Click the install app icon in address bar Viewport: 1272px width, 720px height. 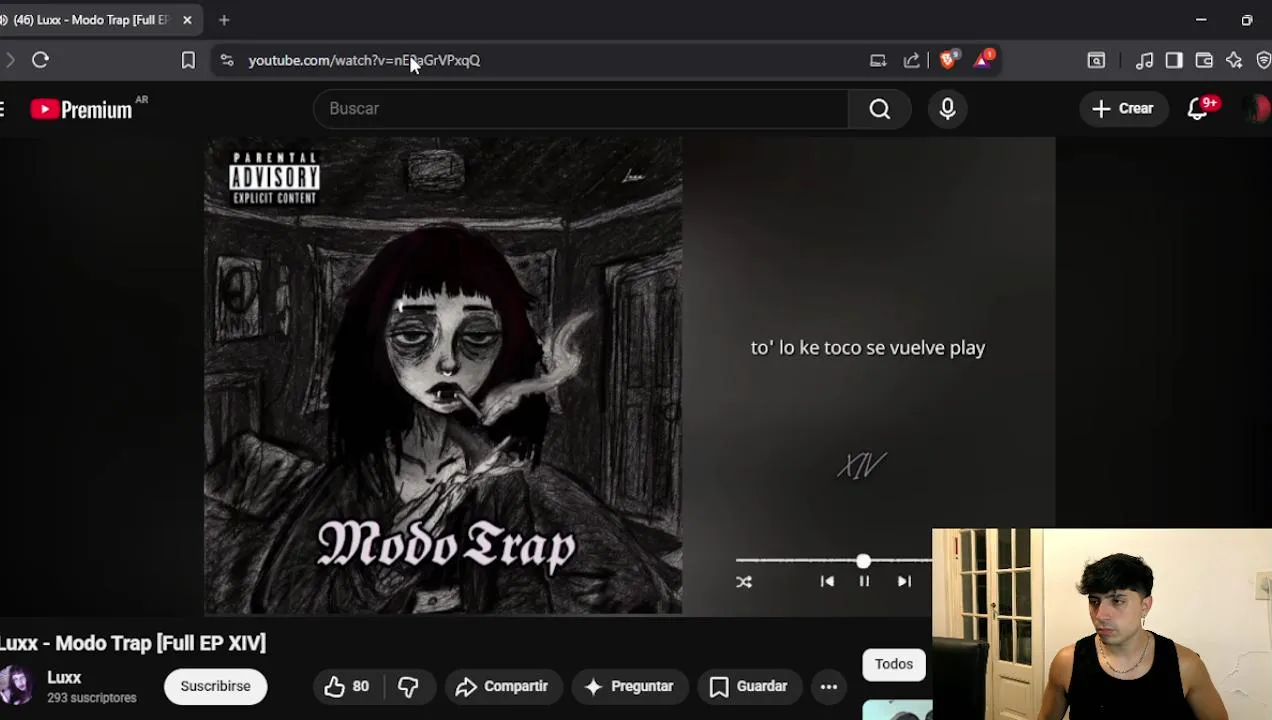pos(878,60)
